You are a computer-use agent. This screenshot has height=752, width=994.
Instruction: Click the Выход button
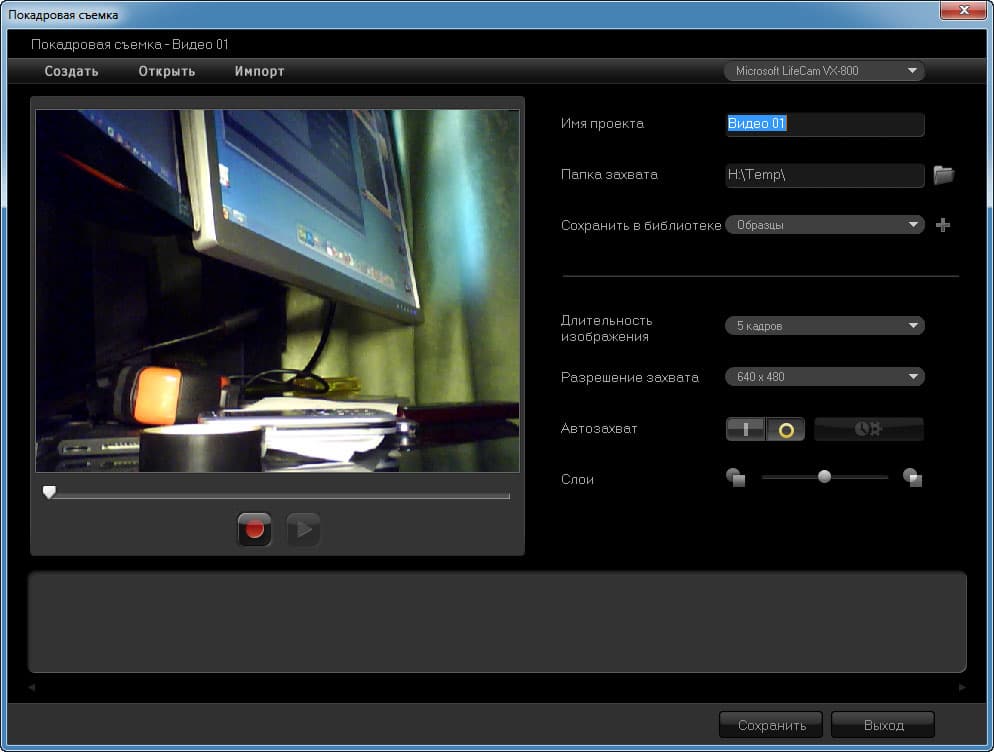coord(883,725)
